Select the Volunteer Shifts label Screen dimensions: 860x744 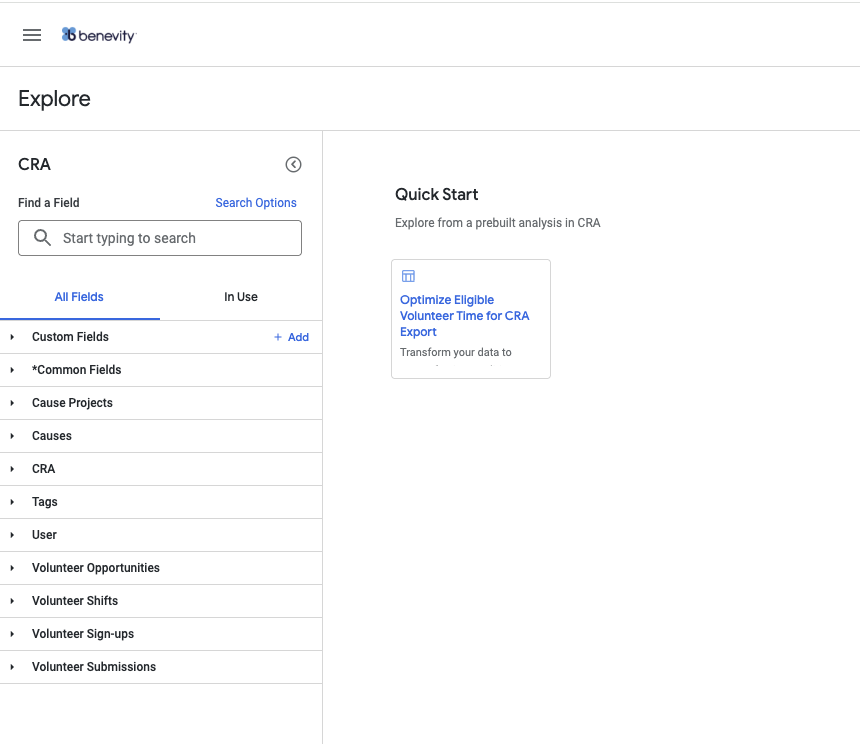75,600
